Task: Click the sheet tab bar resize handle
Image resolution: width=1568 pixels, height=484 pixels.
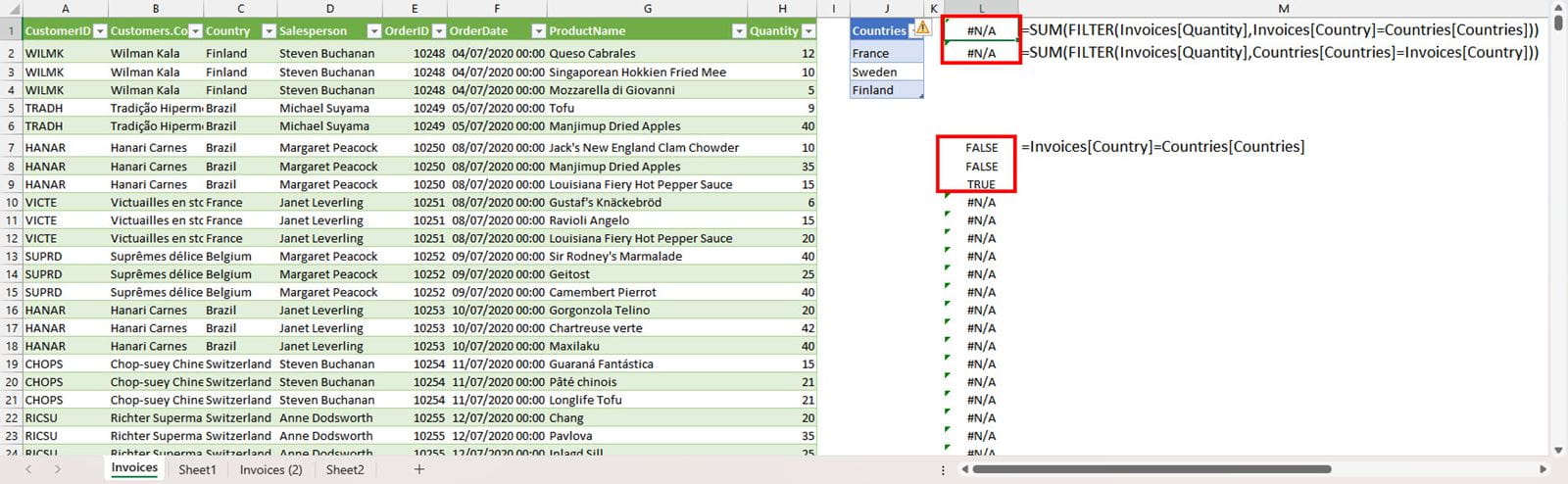Action: pyautogui.click(x=944, y=470)
